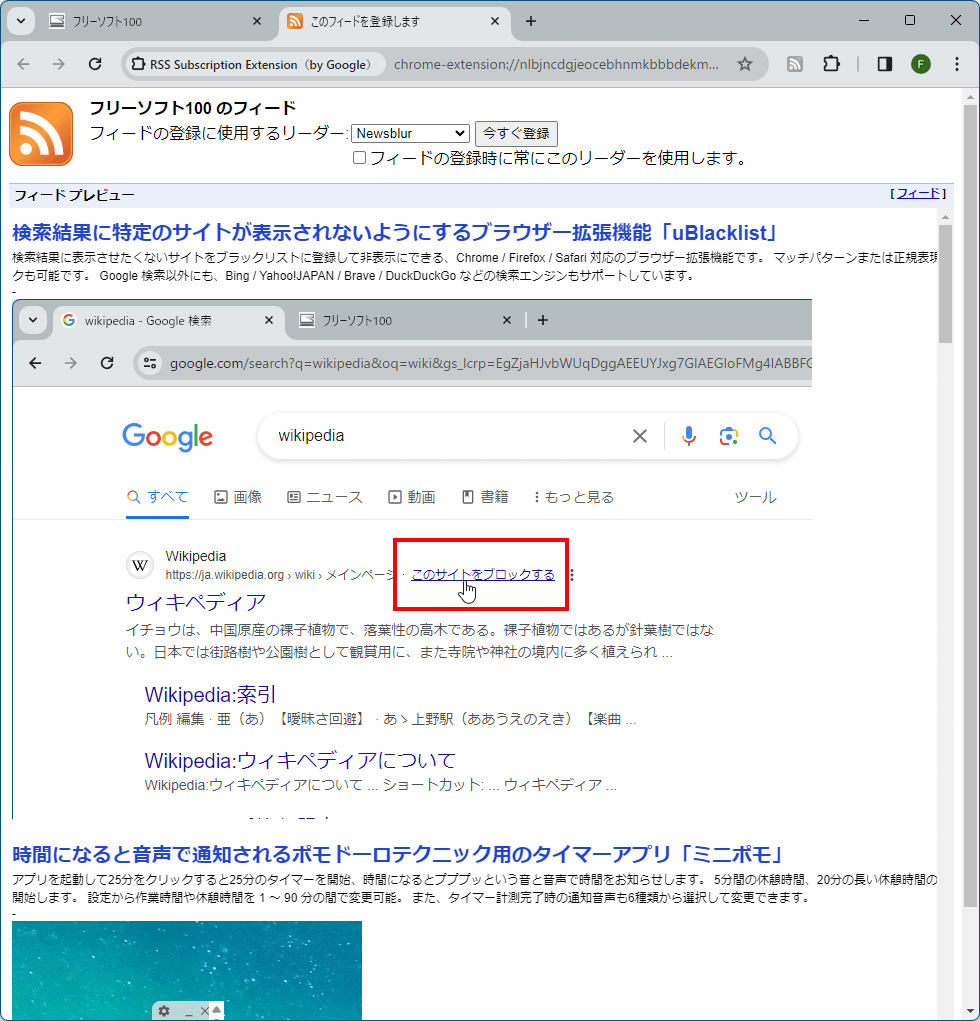Open the ミニポモ timer app article link
The image size is (980, 1021).
397,854
